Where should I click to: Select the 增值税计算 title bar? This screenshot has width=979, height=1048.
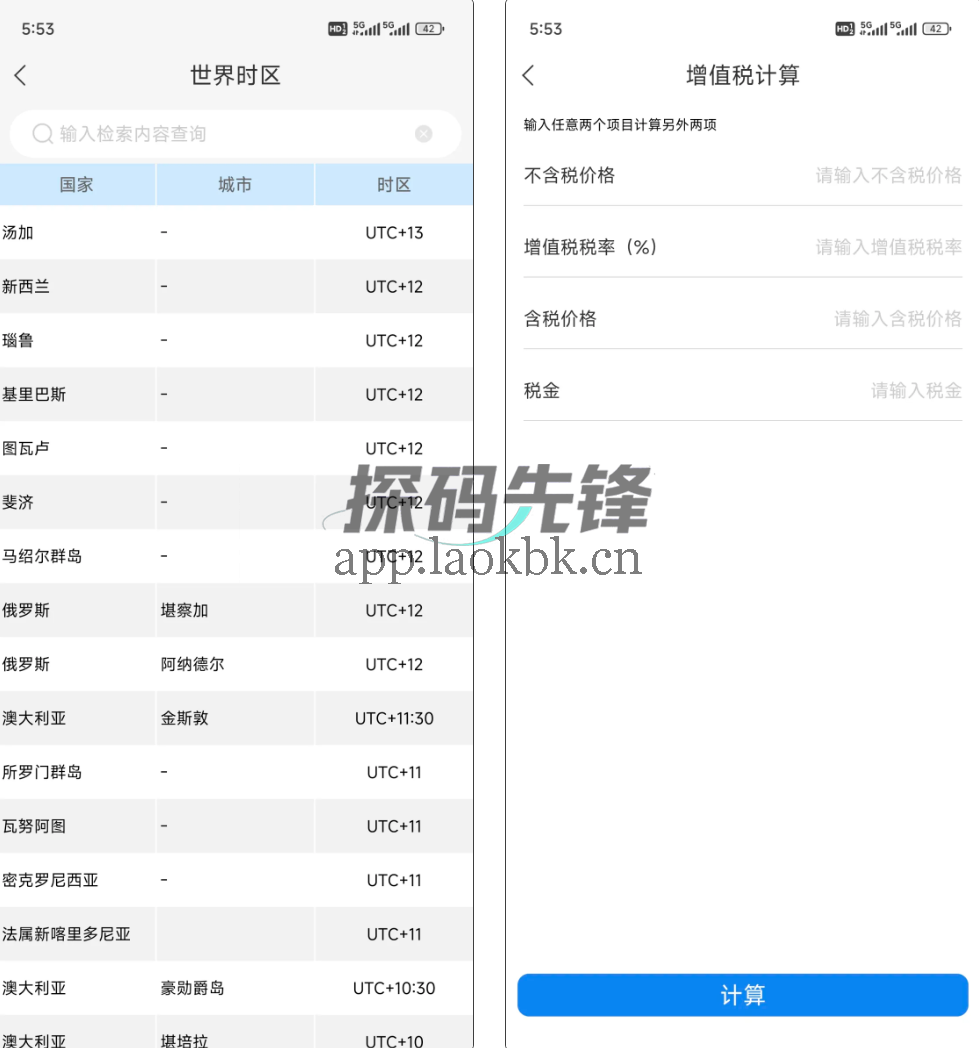pyautogui.click(x=742, y=75)
